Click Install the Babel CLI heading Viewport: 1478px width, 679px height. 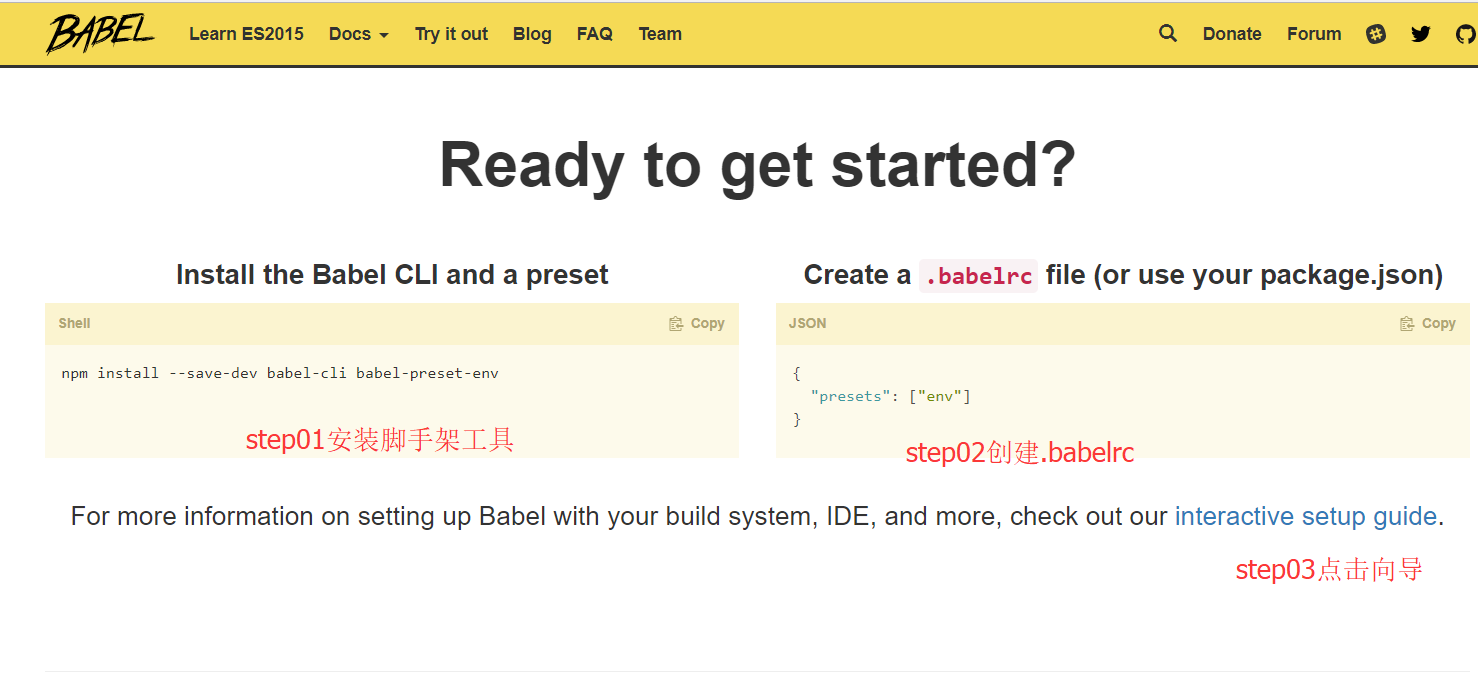click(x=392, y=275)
